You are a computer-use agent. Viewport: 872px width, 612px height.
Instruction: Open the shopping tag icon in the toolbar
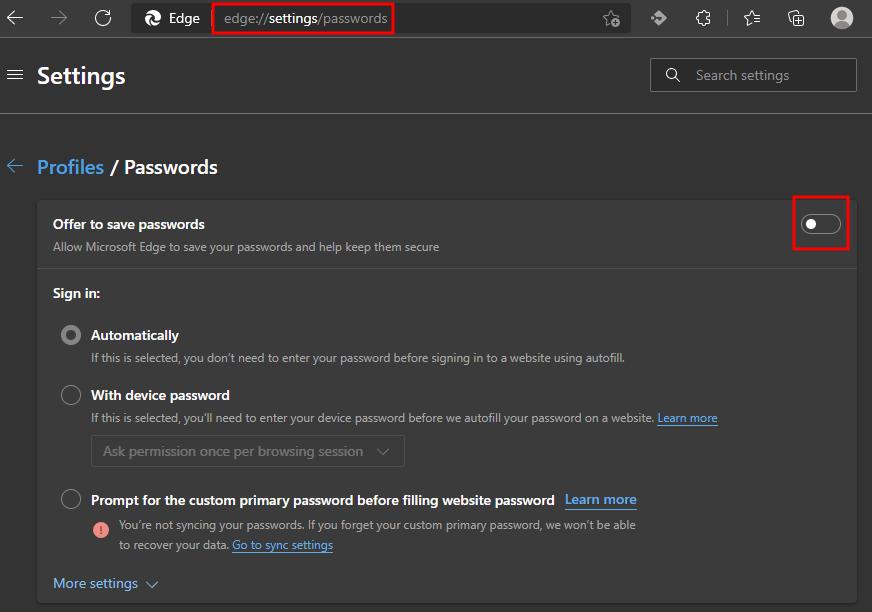(658, 18)
